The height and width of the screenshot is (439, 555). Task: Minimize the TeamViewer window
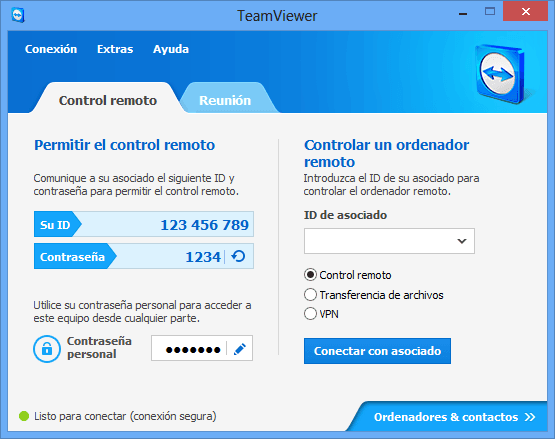tap(463, 13)
